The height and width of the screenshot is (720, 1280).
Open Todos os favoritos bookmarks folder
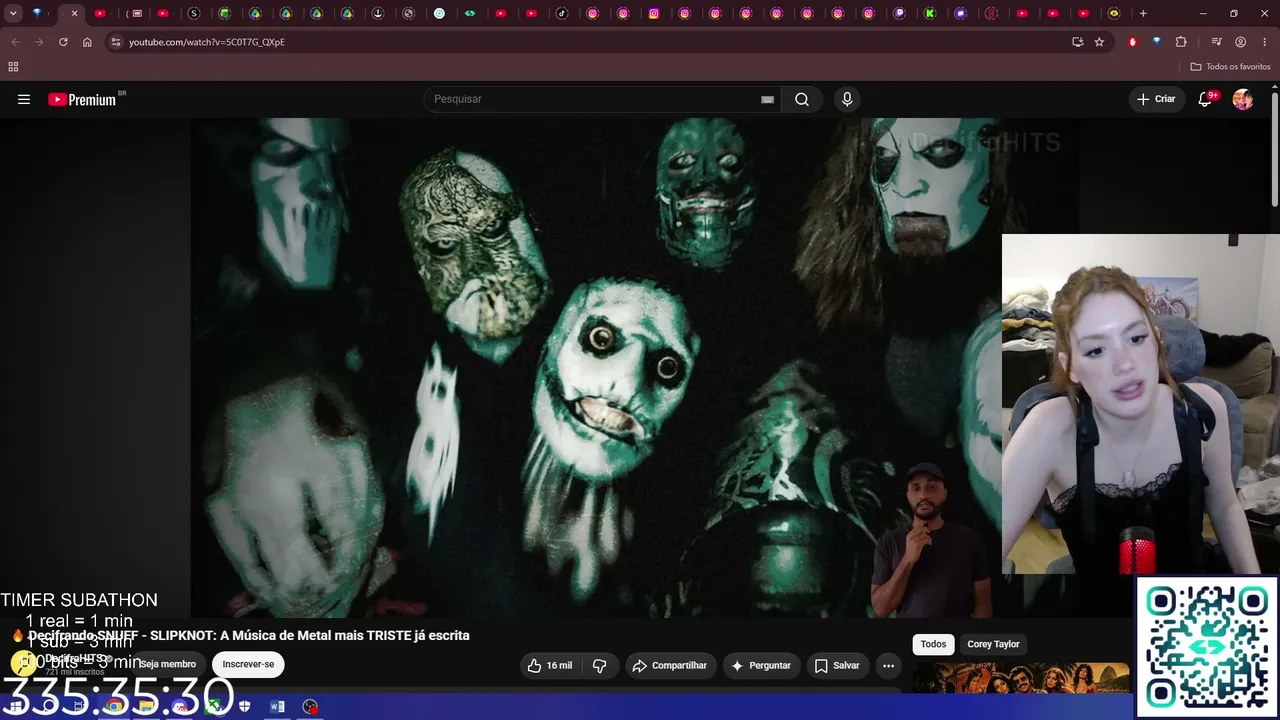1231,67
